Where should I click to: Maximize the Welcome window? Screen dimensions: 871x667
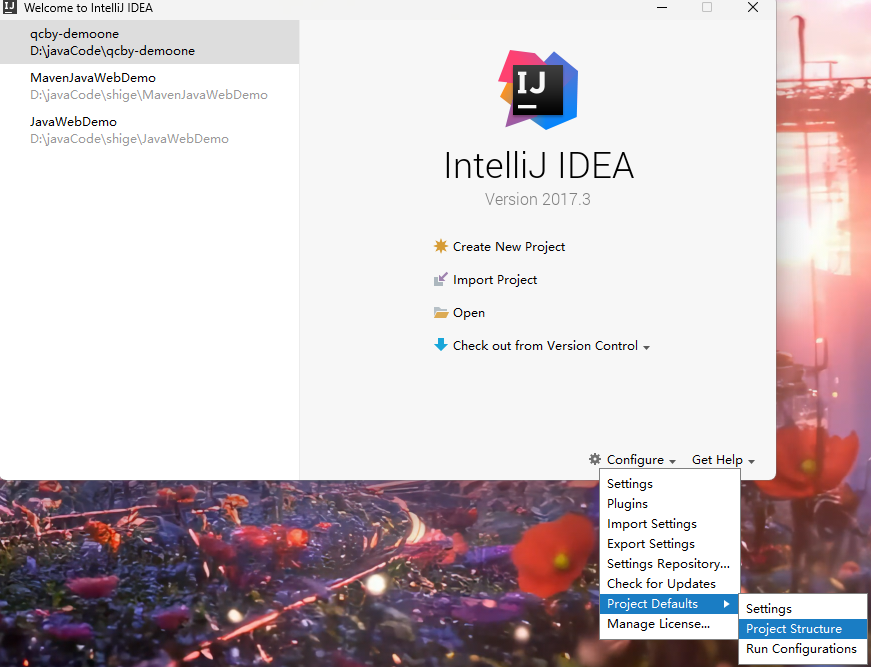(707, 7)
